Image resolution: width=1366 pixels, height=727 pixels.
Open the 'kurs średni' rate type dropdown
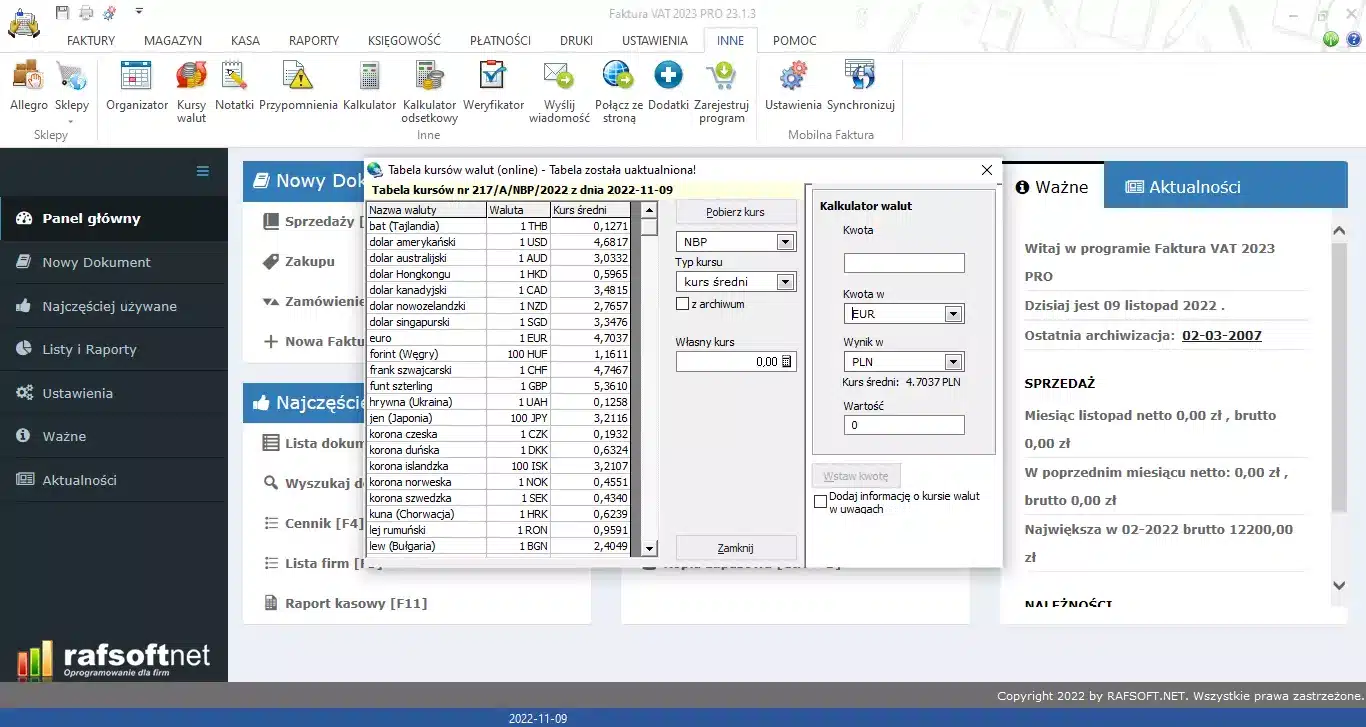pos(785,282)
